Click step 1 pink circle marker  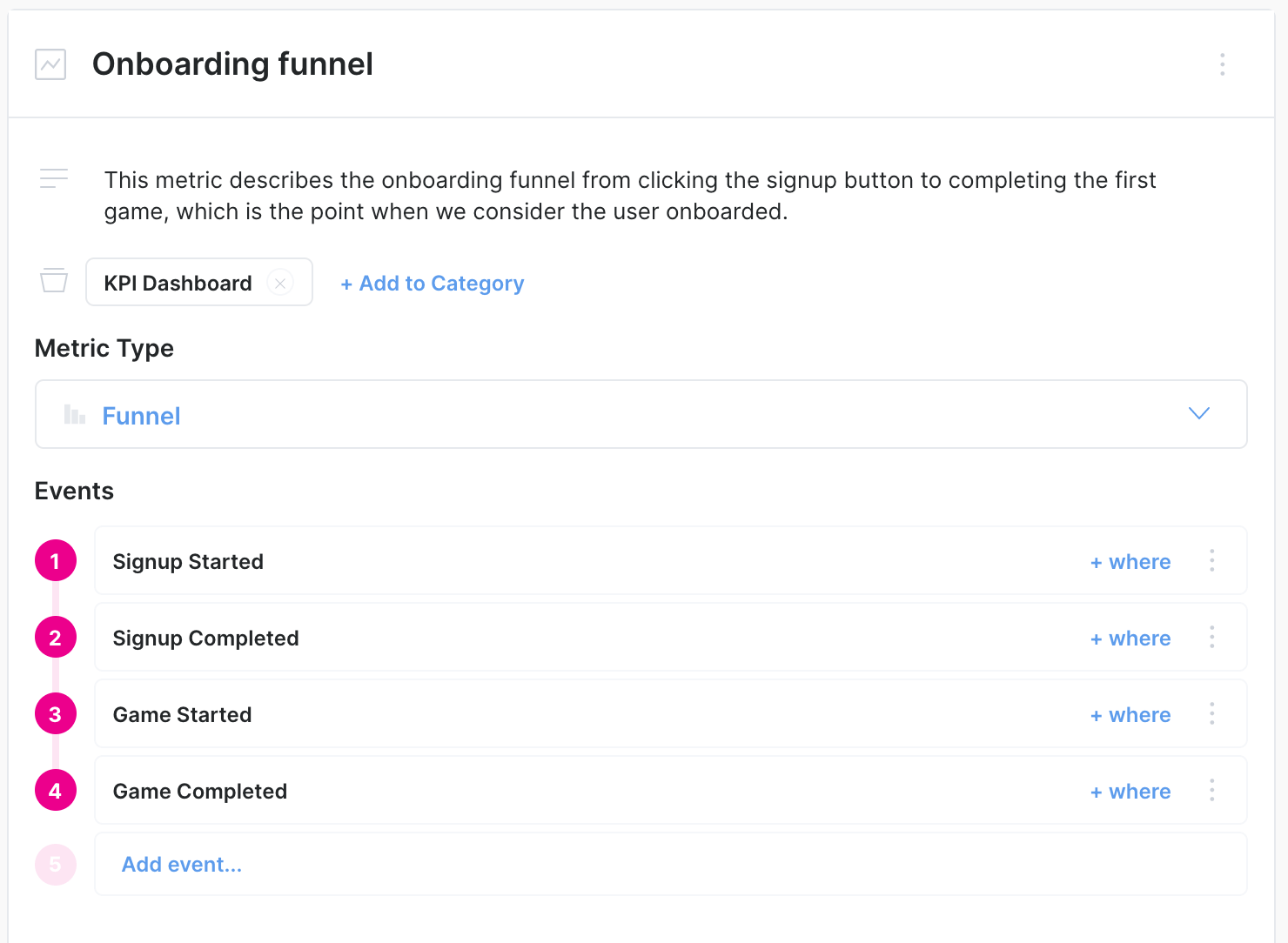[56, 561]
